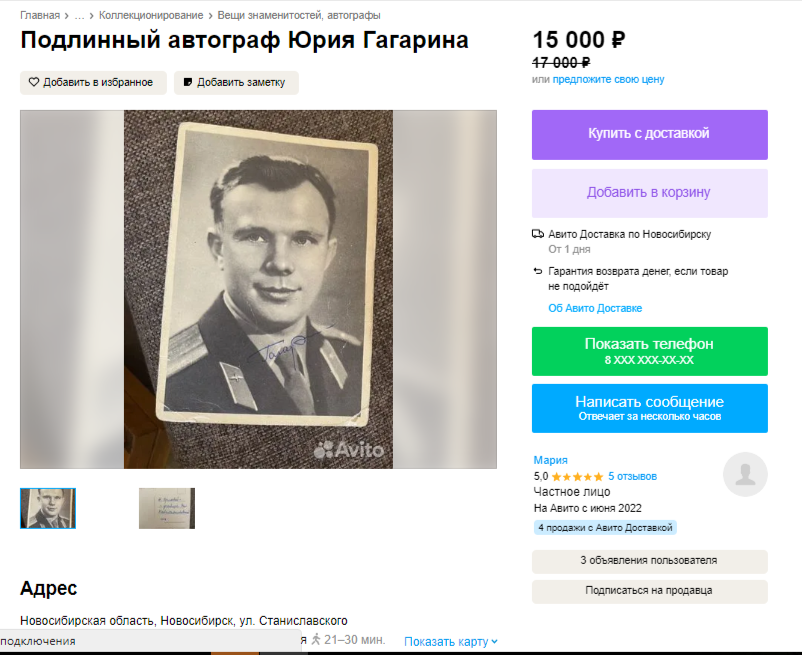Click the note icon on Add note button

(x=188, y=82)
